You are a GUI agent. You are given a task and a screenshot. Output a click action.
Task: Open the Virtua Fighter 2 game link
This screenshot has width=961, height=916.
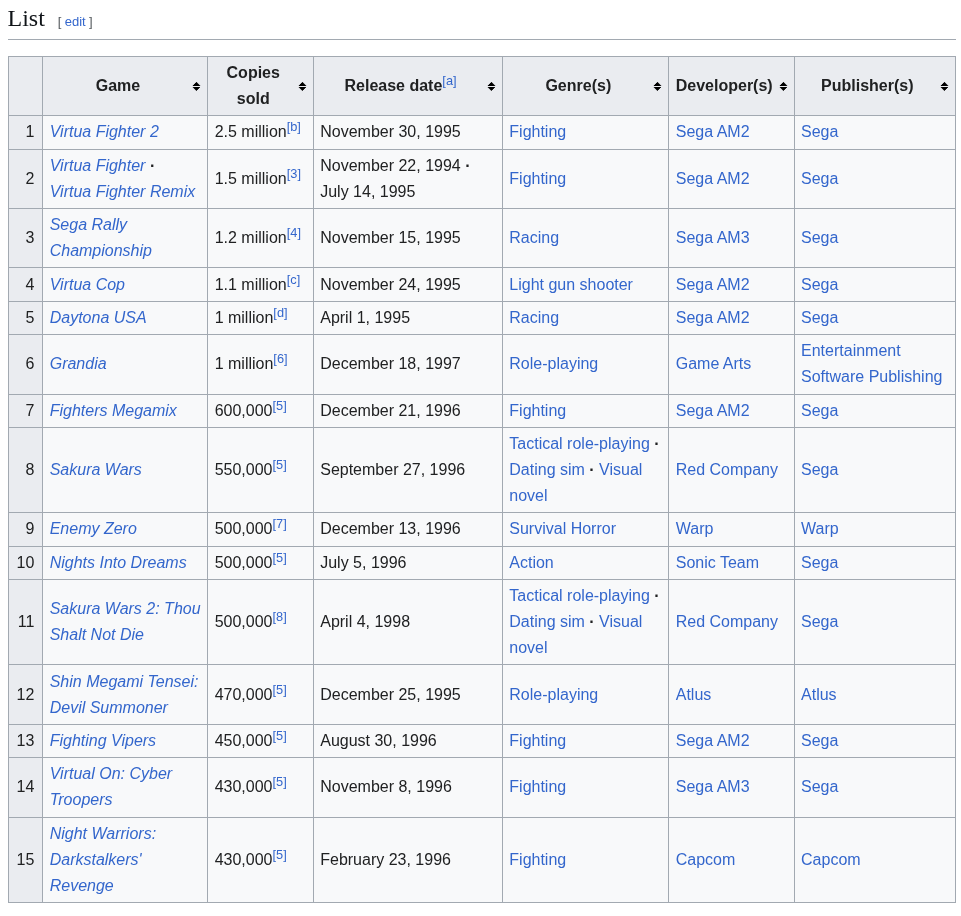(x=104, y=132)
